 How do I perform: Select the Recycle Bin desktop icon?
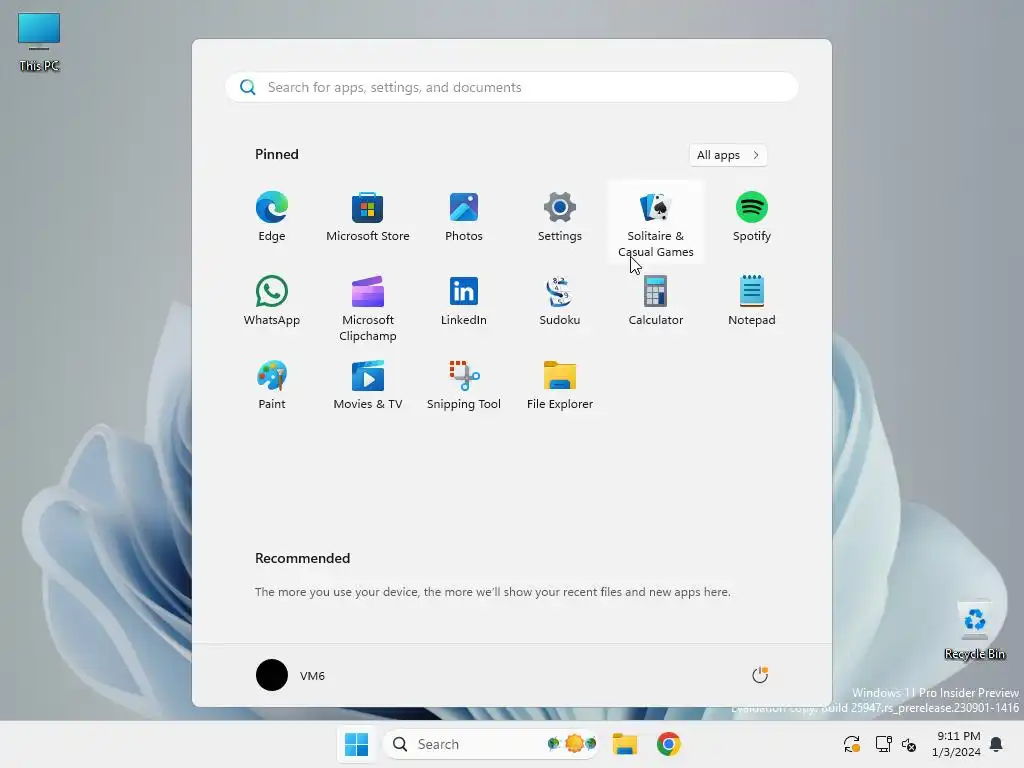coord(974,630)
